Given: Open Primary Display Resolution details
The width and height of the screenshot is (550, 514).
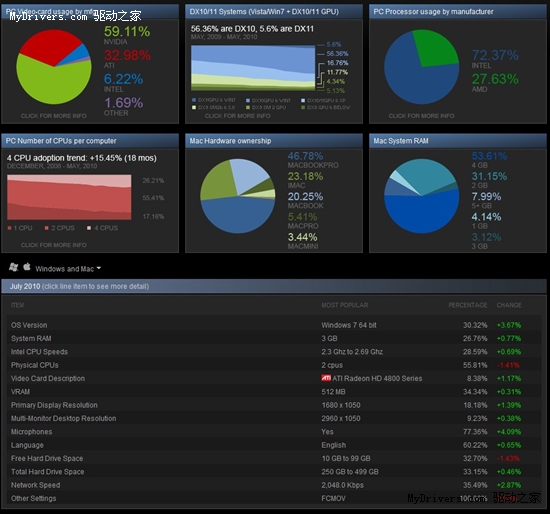Looking at the screenshot, I should point(274,405).
